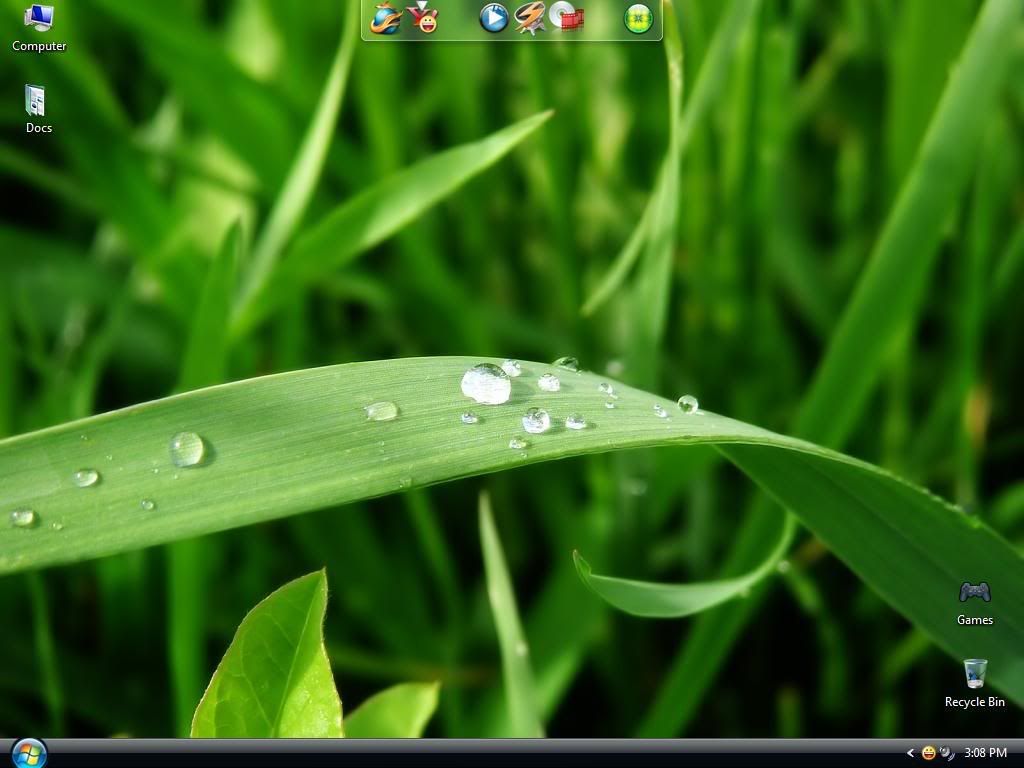Launch Yahoo Messenger from the dock

(x=424, y=17)
